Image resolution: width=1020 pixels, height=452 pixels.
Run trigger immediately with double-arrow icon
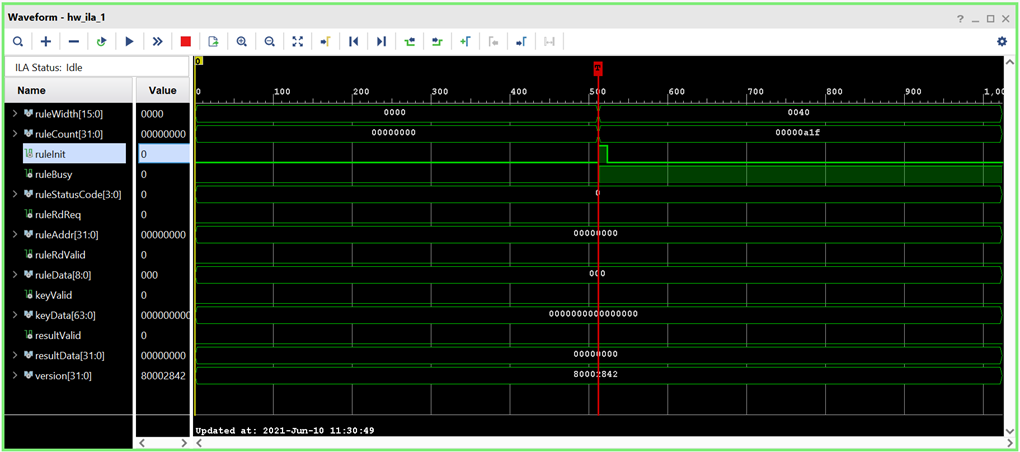click(x=157, y=42)
